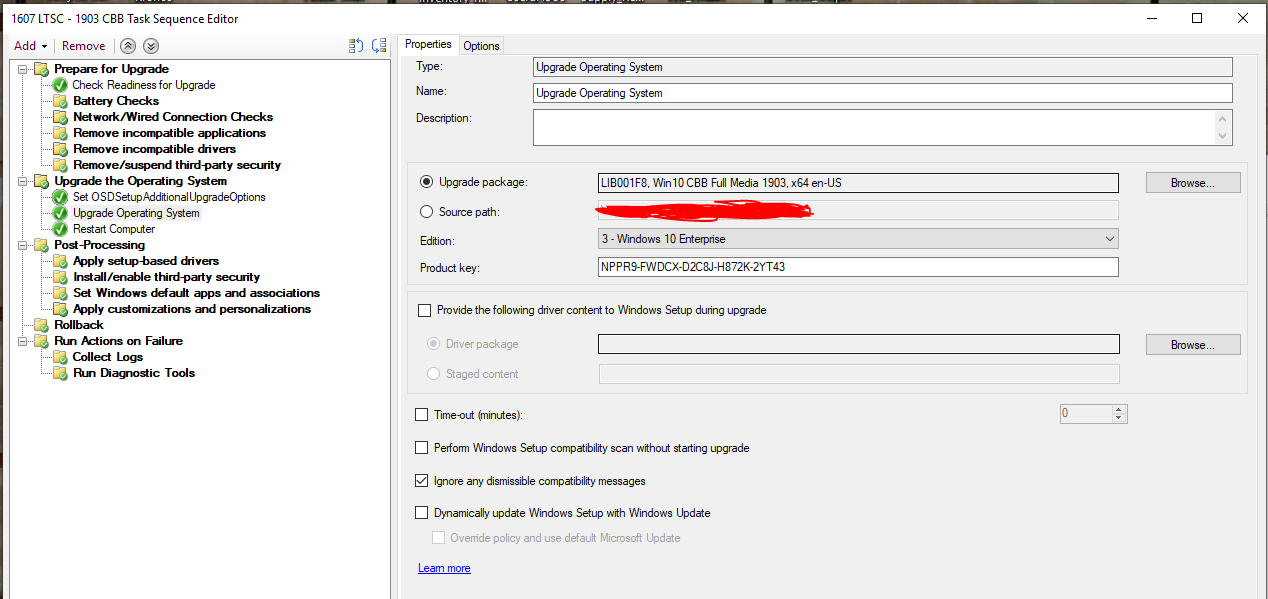Select the Staged content radio button

click(433, 374)
